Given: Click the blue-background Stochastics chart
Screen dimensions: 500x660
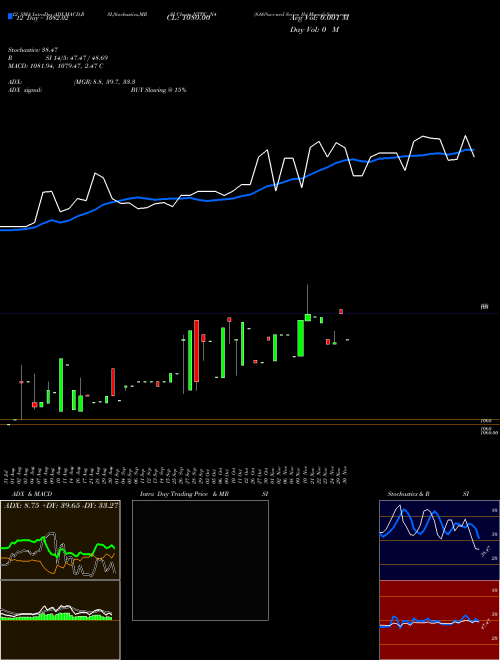Looking at the screenshot, I should (439, 540).
